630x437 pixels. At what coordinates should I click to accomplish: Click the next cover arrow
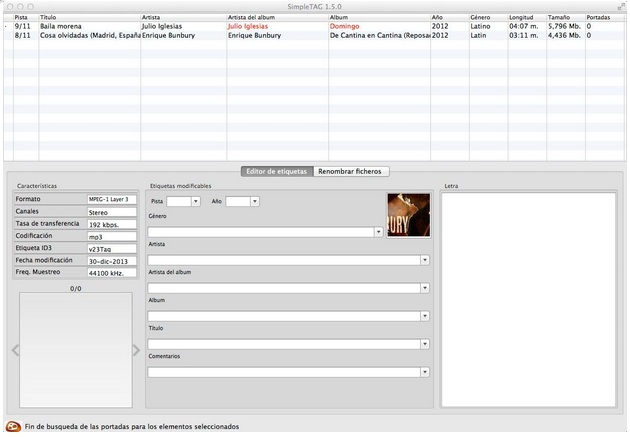pos(136,350)
